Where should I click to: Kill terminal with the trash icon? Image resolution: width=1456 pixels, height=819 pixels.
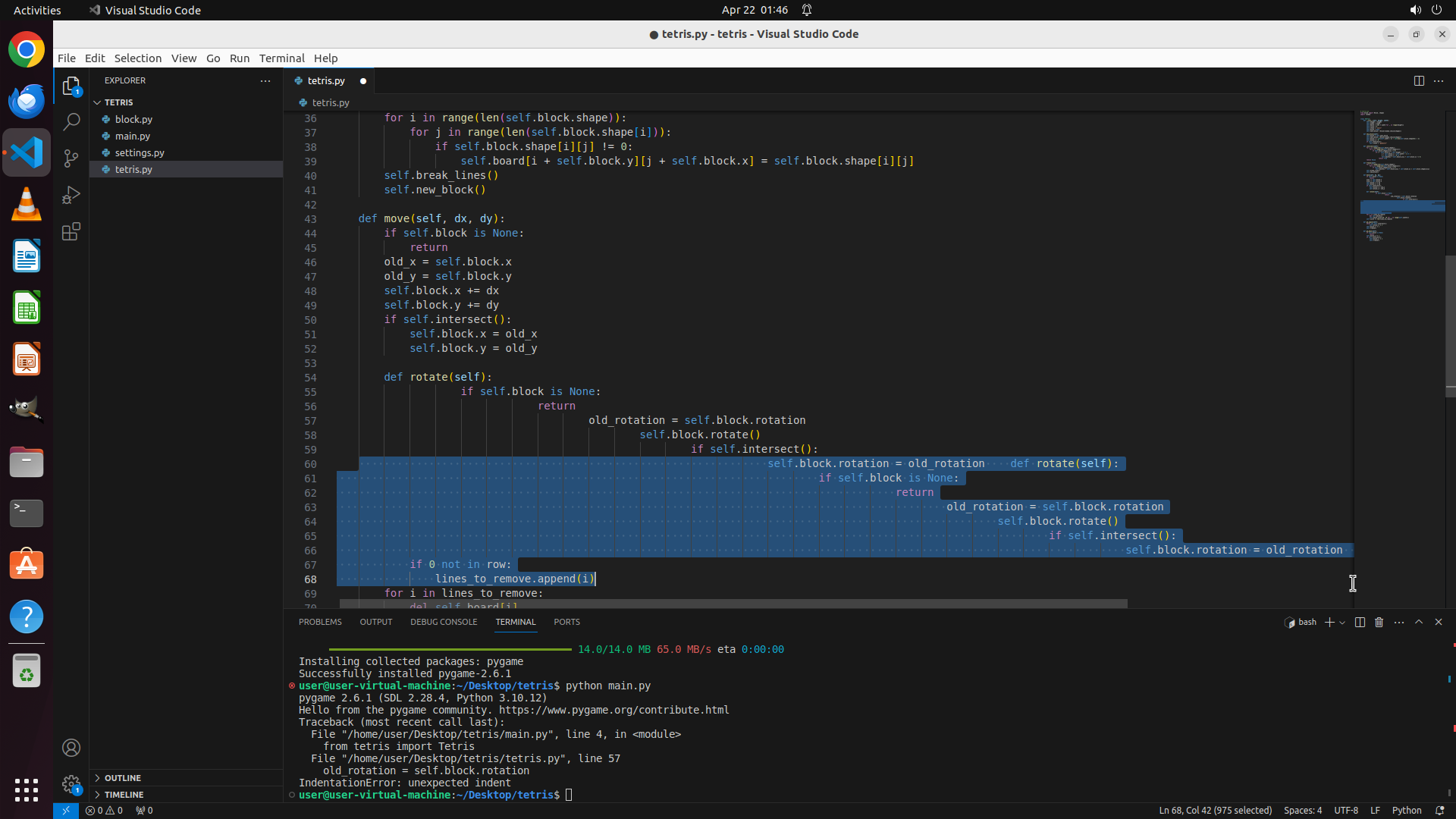pos(1379,622)
